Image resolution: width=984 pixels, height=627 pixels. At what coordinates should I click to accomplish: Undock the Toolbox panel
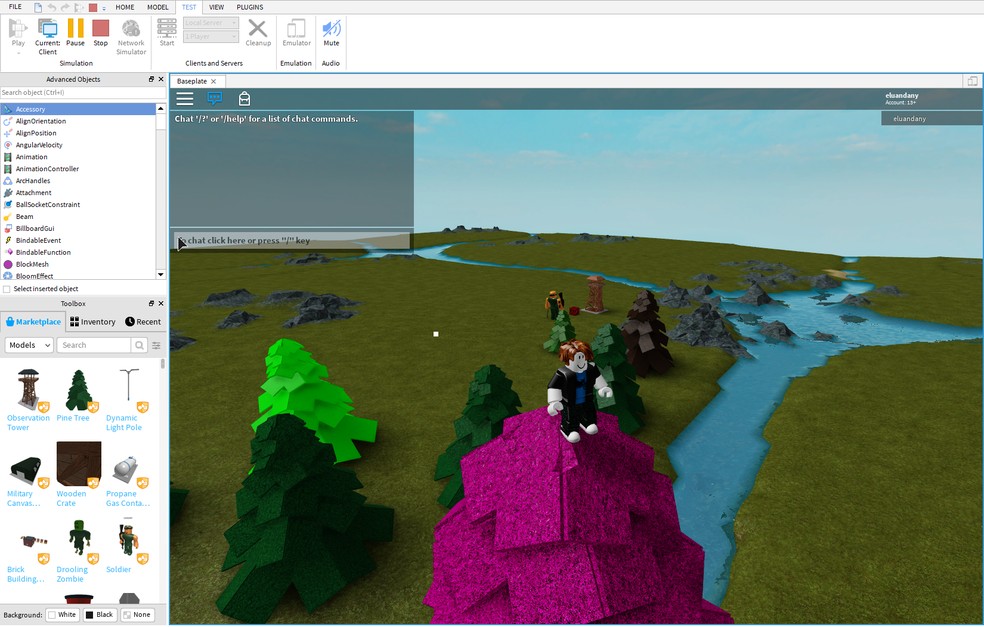151,303
